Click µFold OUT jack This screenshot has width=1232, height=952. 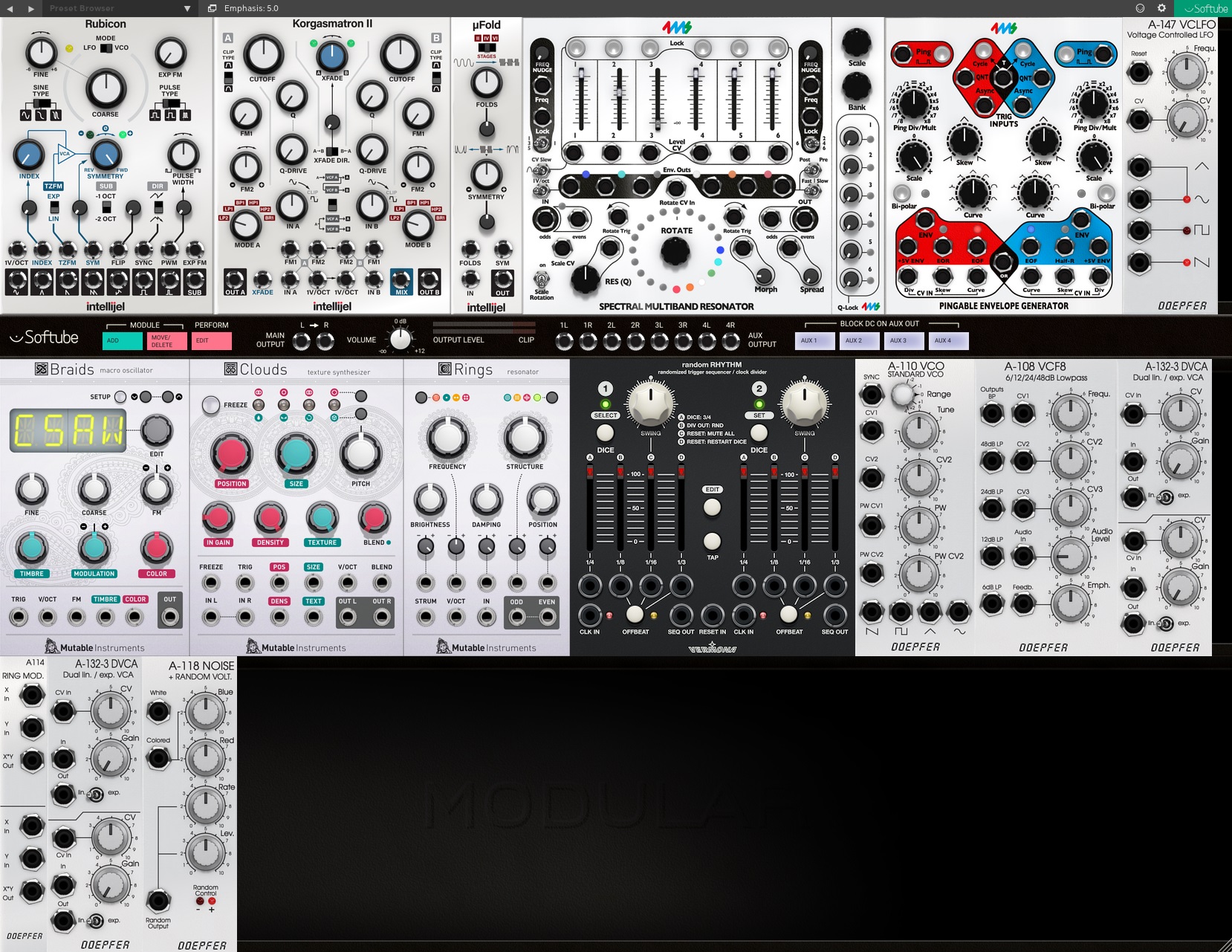point(503,281)
